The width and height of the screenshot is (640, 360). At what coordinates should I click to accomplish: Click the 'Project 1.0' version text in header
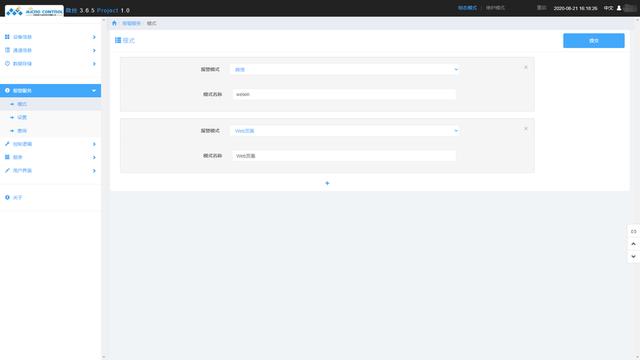coord(113,10)
